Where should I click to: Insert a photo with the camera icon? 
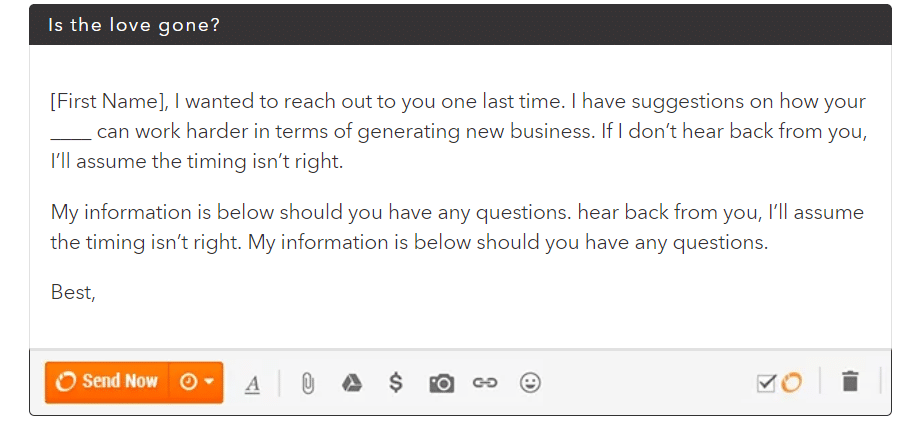coord(442,383)
